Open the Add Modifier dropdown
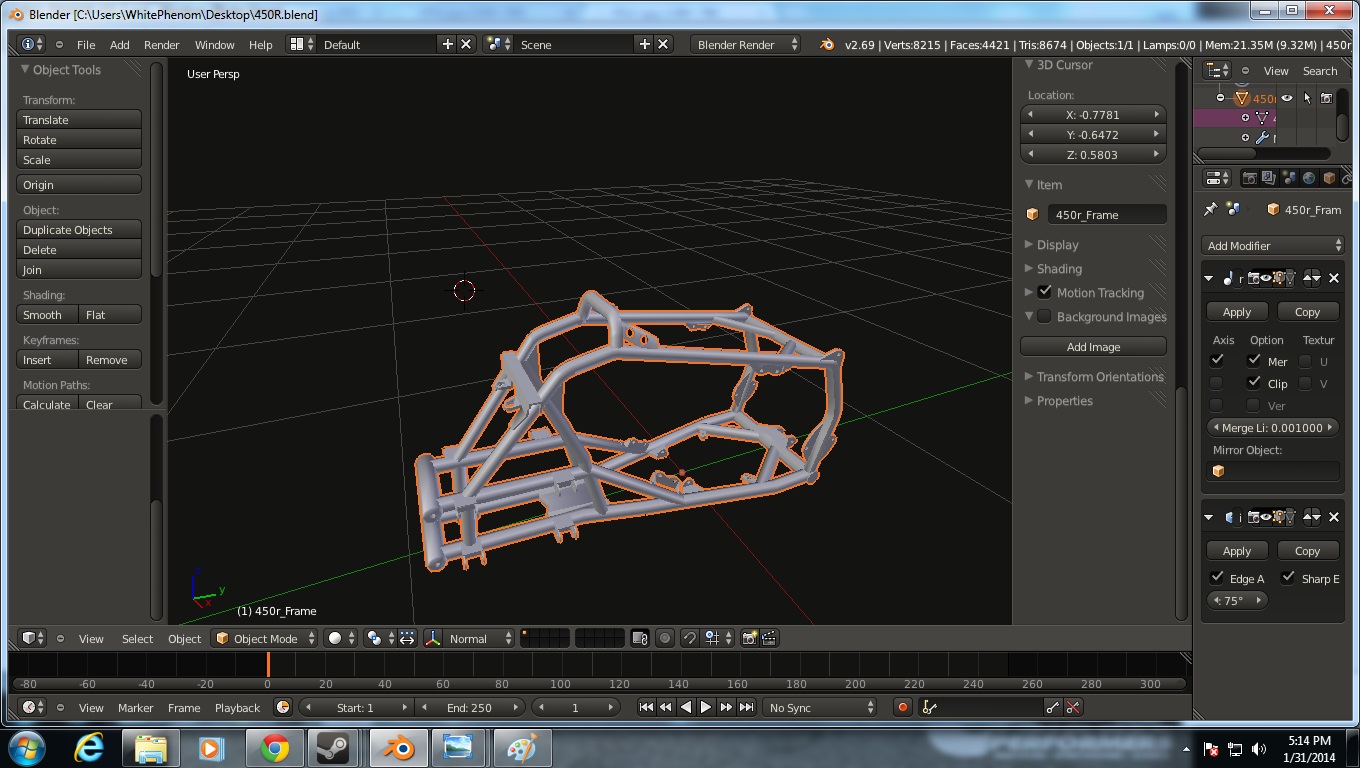 pyautogui.click(x=1274, y=245)
